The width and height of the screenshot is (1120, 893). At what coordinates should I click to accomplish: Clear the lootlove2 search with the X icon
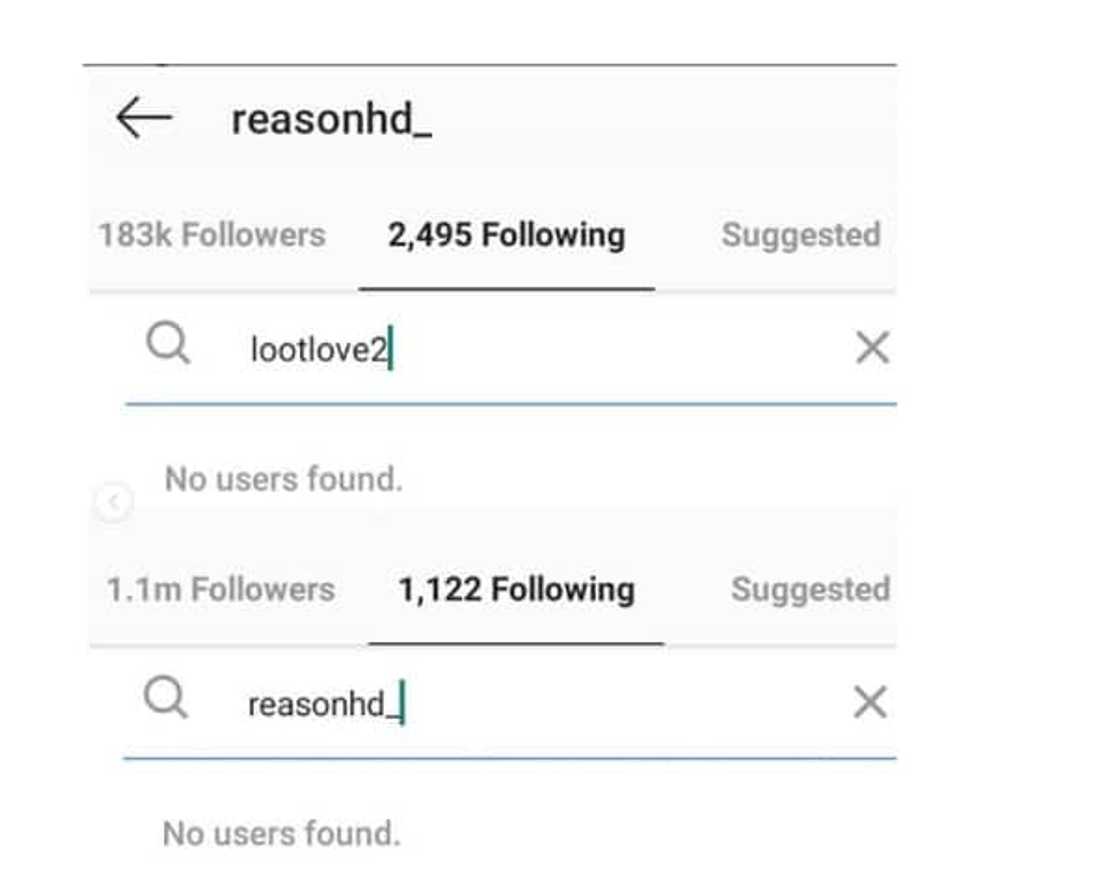tap(873, 346)
